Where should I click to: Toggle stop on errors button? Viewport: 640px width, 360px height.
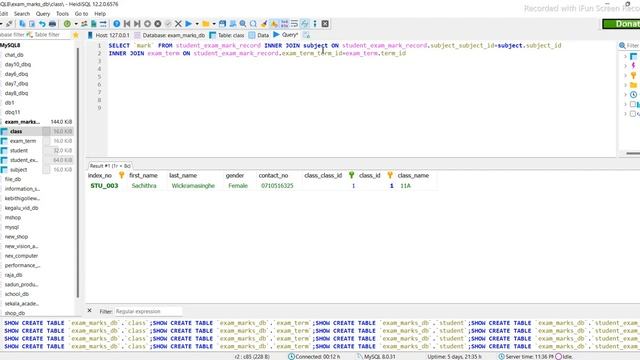click(274, 24)
